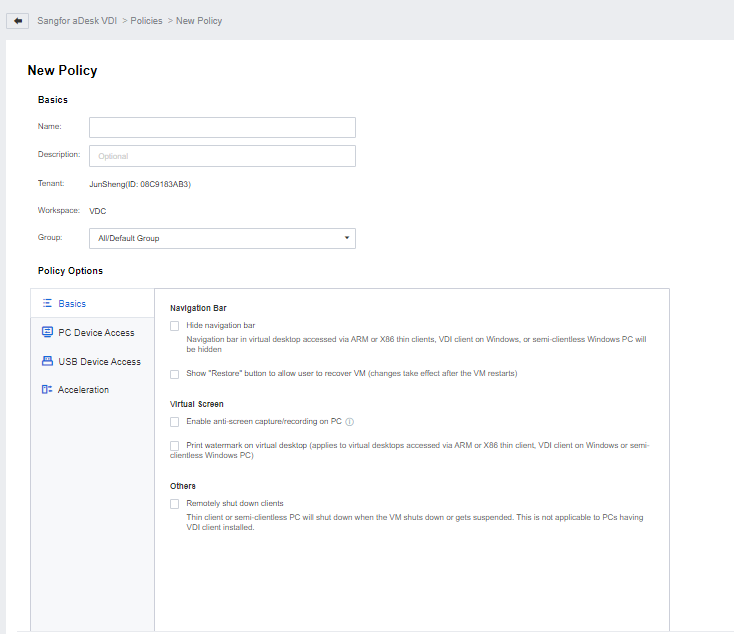
Task: Enable Show "Restore" button checkbox
Action: (x=175, y=374)
